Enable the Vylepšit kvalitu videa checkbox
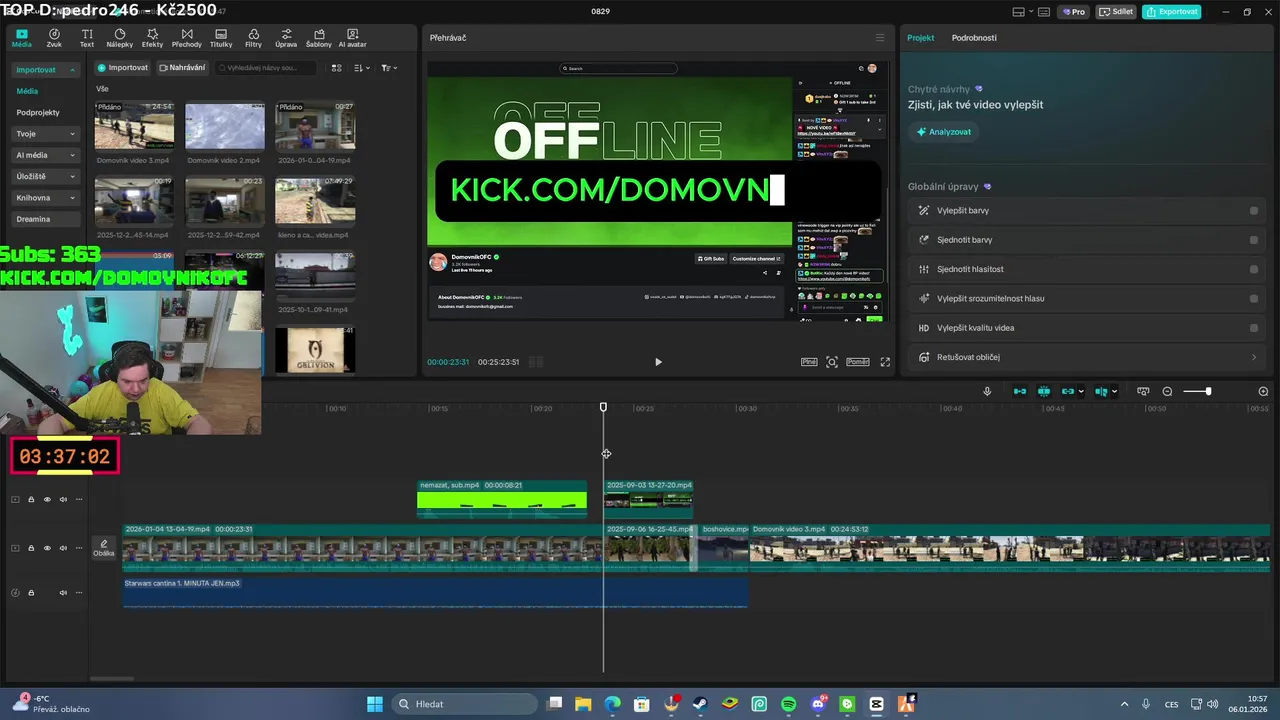 pyautogui.click(x=1254, y=328)
